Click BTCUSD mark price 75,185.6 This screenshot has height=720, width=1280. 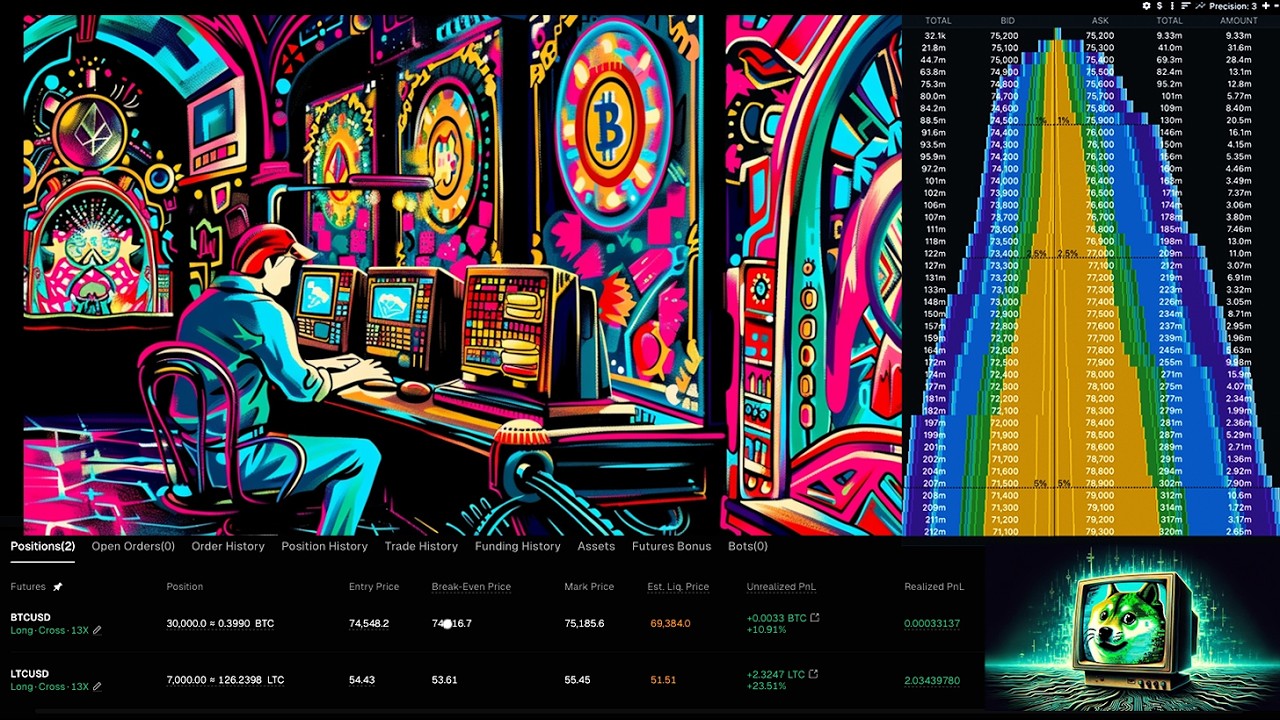pos(584,624)
